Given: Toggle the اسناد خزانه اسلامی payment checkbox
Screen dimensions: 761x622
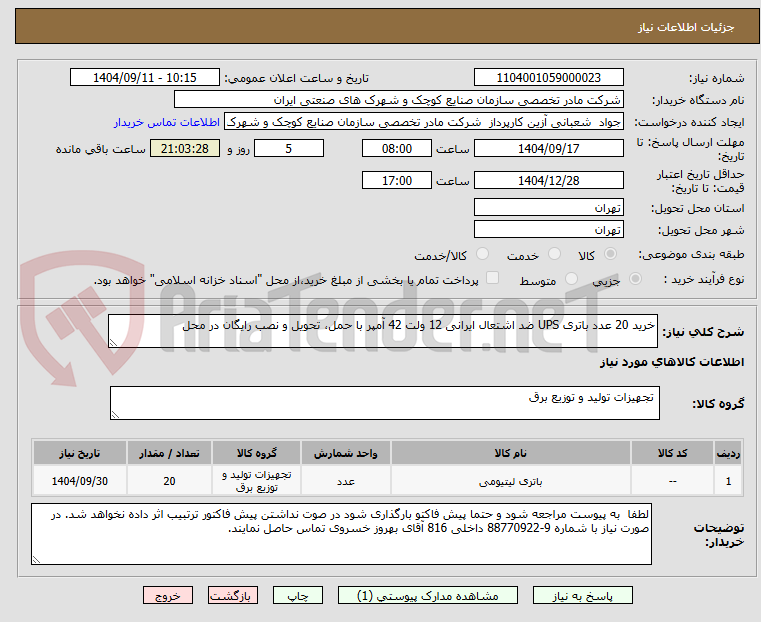Looking at the screenshot, I should click(x=492, y=278).
